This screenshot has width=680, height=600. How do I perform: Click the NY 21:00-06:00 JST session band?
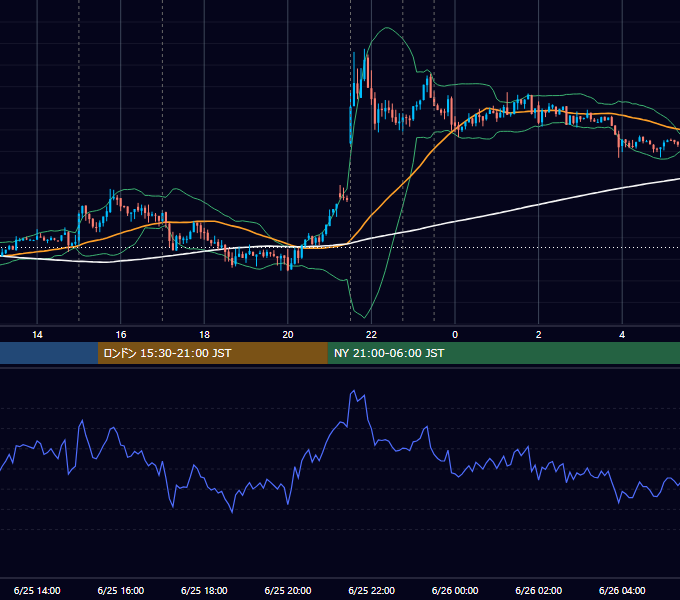click(x=503, y=353)
